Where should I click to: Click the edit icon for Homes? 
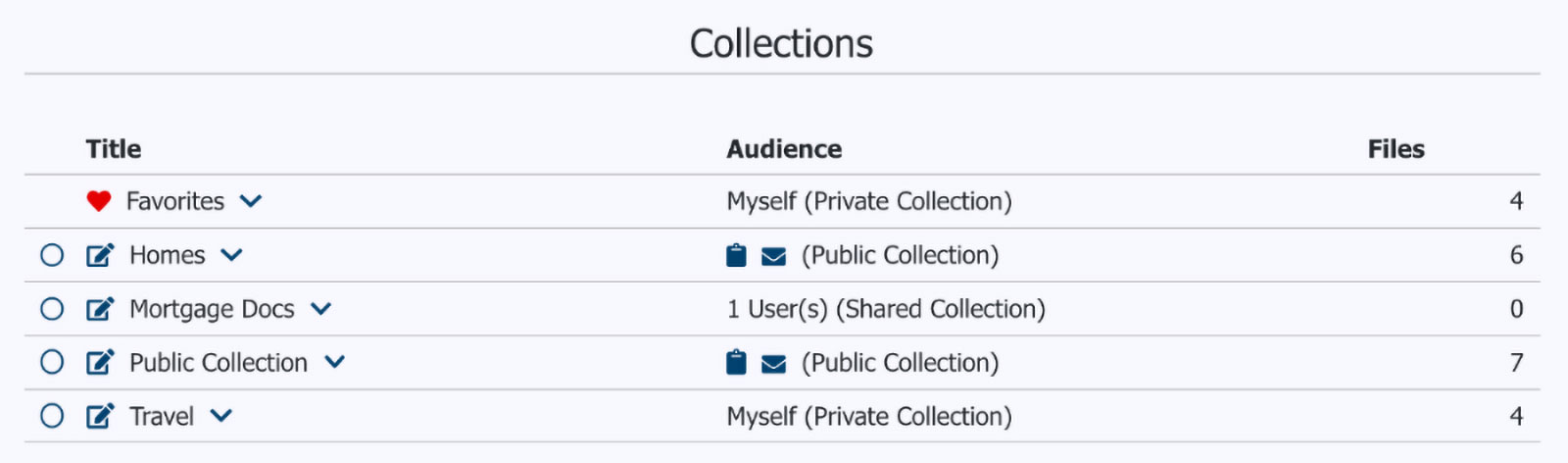(x=100, y=255)
